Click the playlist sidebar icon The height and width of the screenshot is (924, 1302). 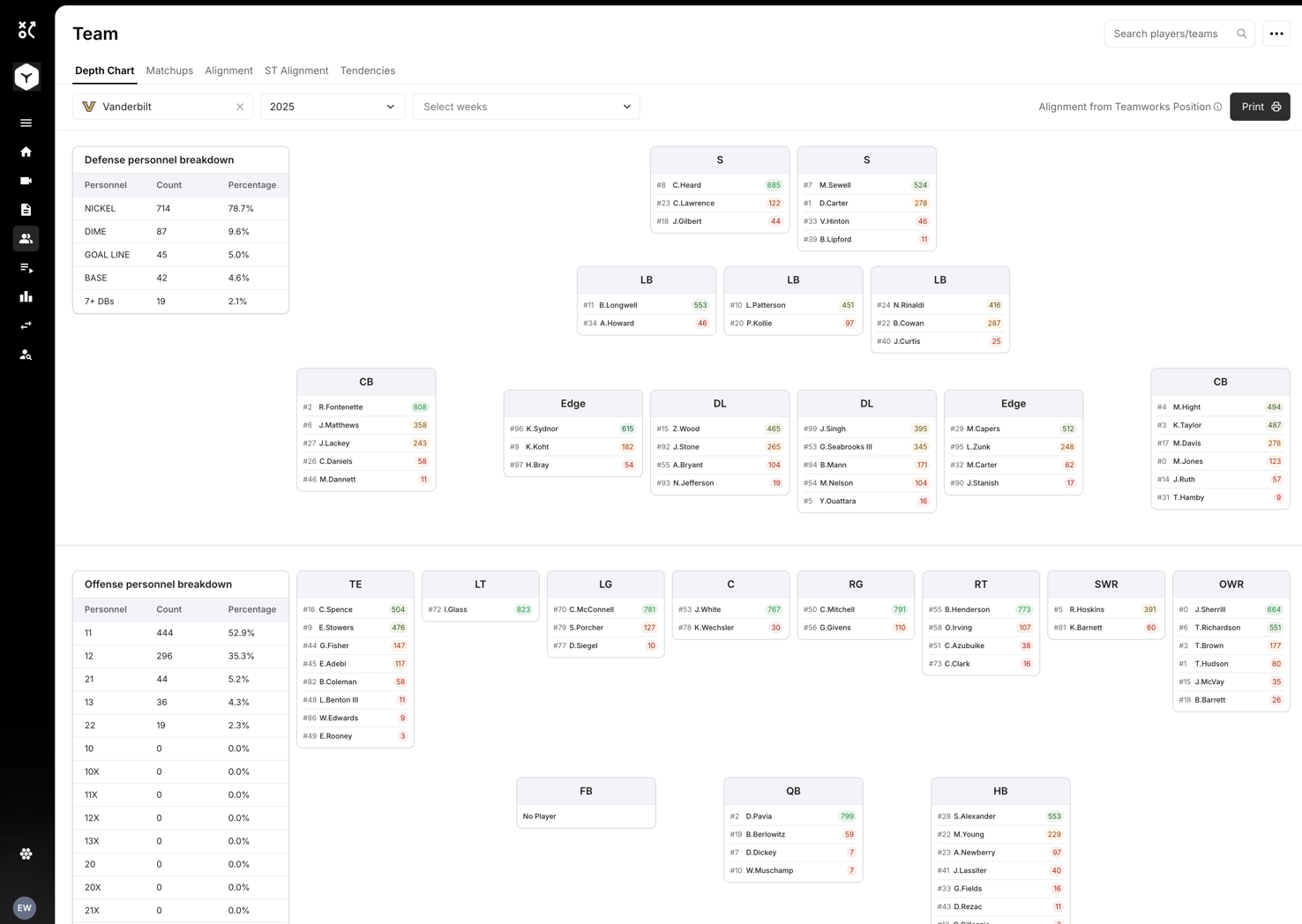pyautogui.click(x=26, y=268)
